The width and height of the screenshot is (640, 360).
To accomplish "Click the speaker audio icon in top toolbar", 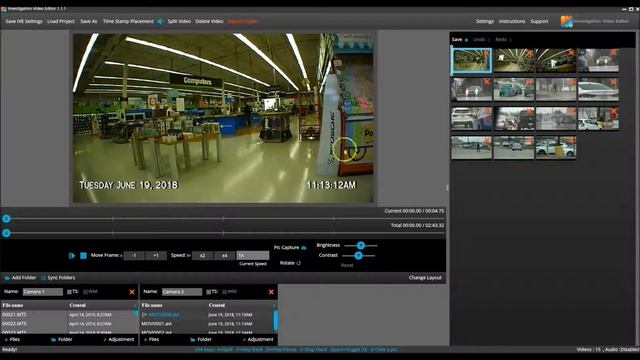I will point(160,21).
